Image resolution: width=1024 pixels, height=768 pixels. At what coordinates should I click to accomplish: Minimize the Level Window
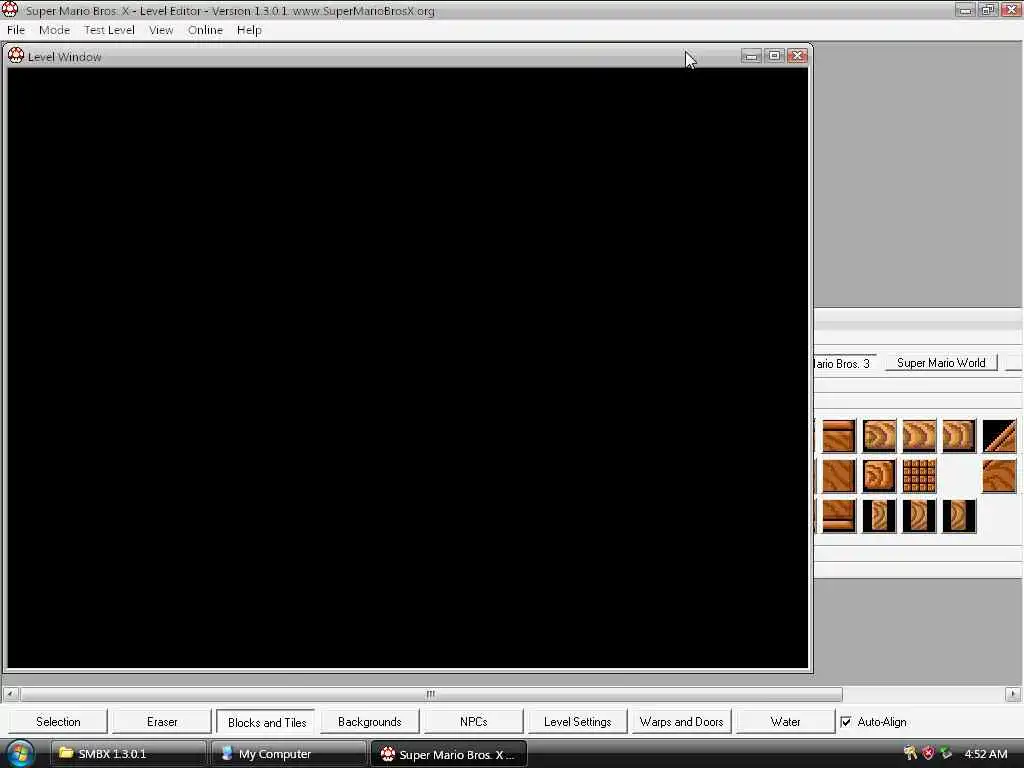click(x=752, y=56)
